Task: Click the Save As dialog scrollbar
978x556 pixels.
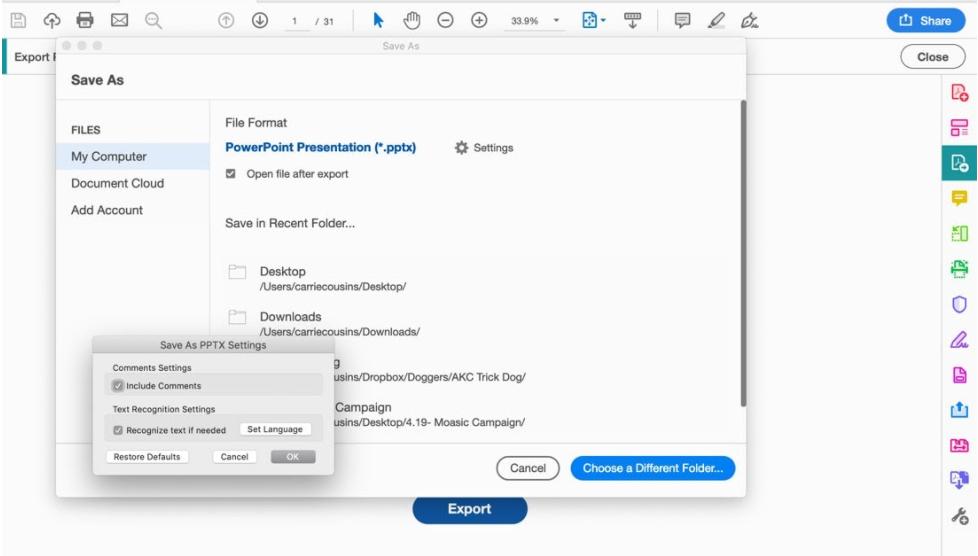Action: (x=743, y=253)
